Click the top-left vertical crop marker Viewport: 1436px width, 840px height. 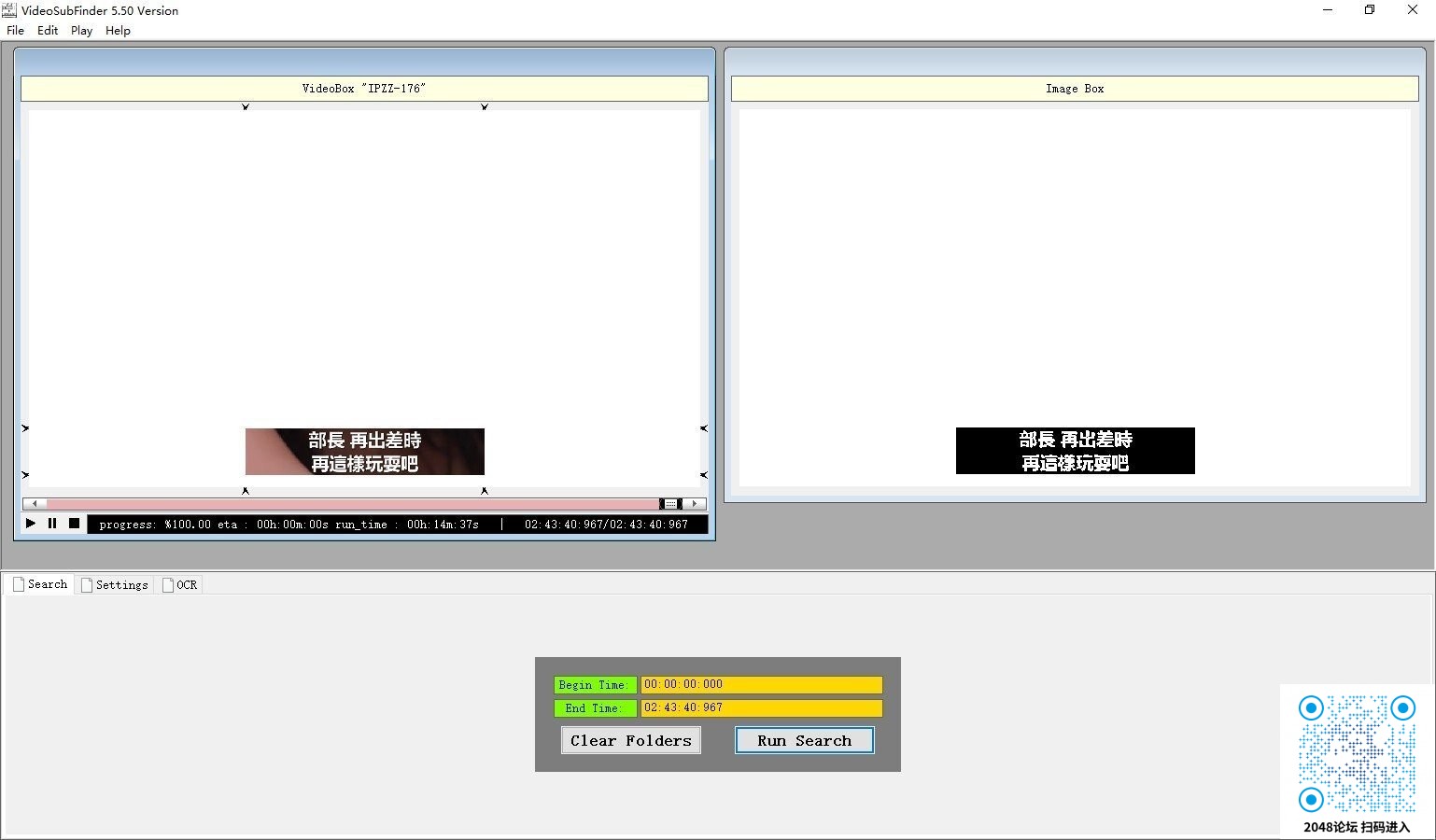(246, 106)
